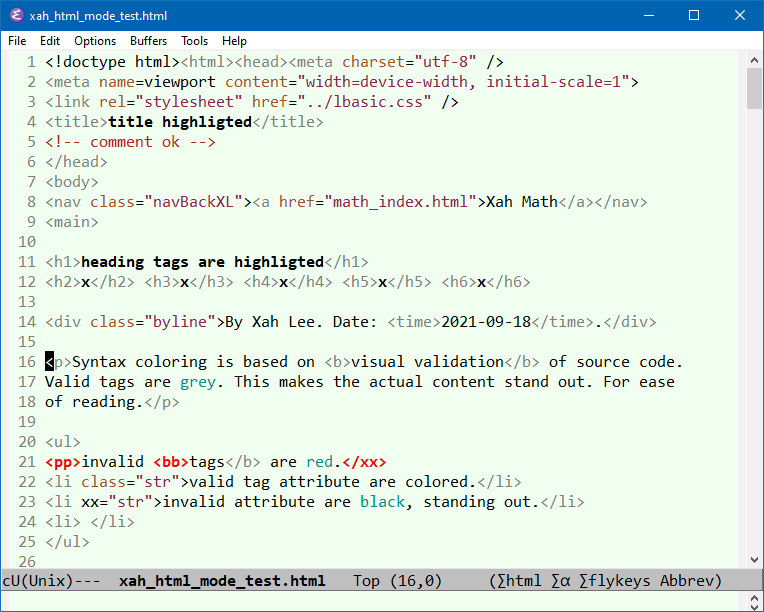Click the word 'red' on line 21
Screen dimensions: 764x612
[320, 461]
